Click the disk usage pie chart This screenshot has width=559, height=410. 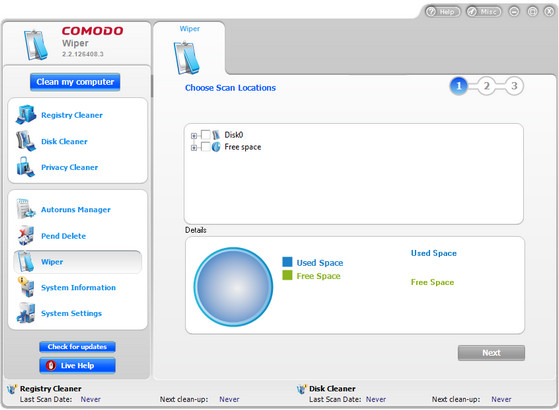point(234,287)
